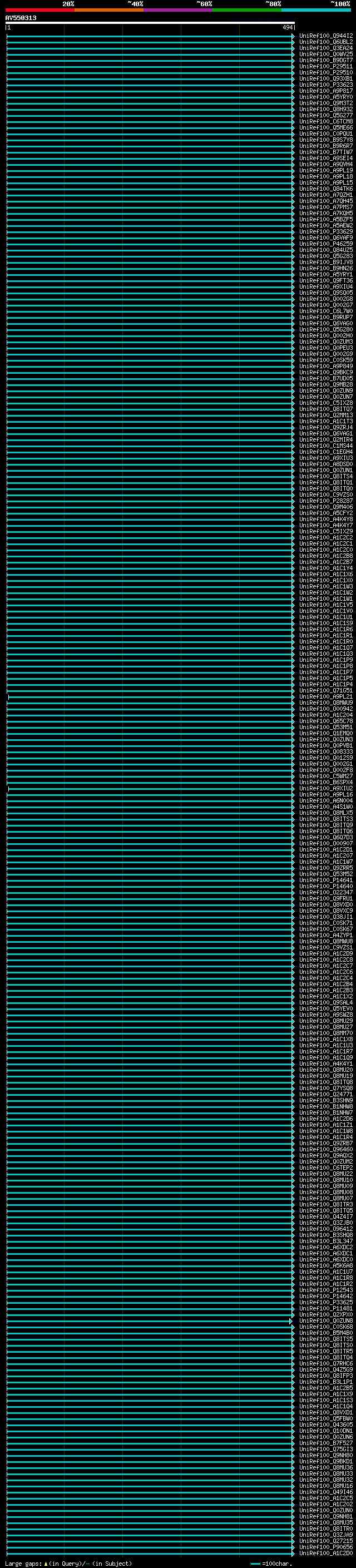Open hit UniRef100_Q3EA24
The image size is (356, 1568).
[326, 48]
